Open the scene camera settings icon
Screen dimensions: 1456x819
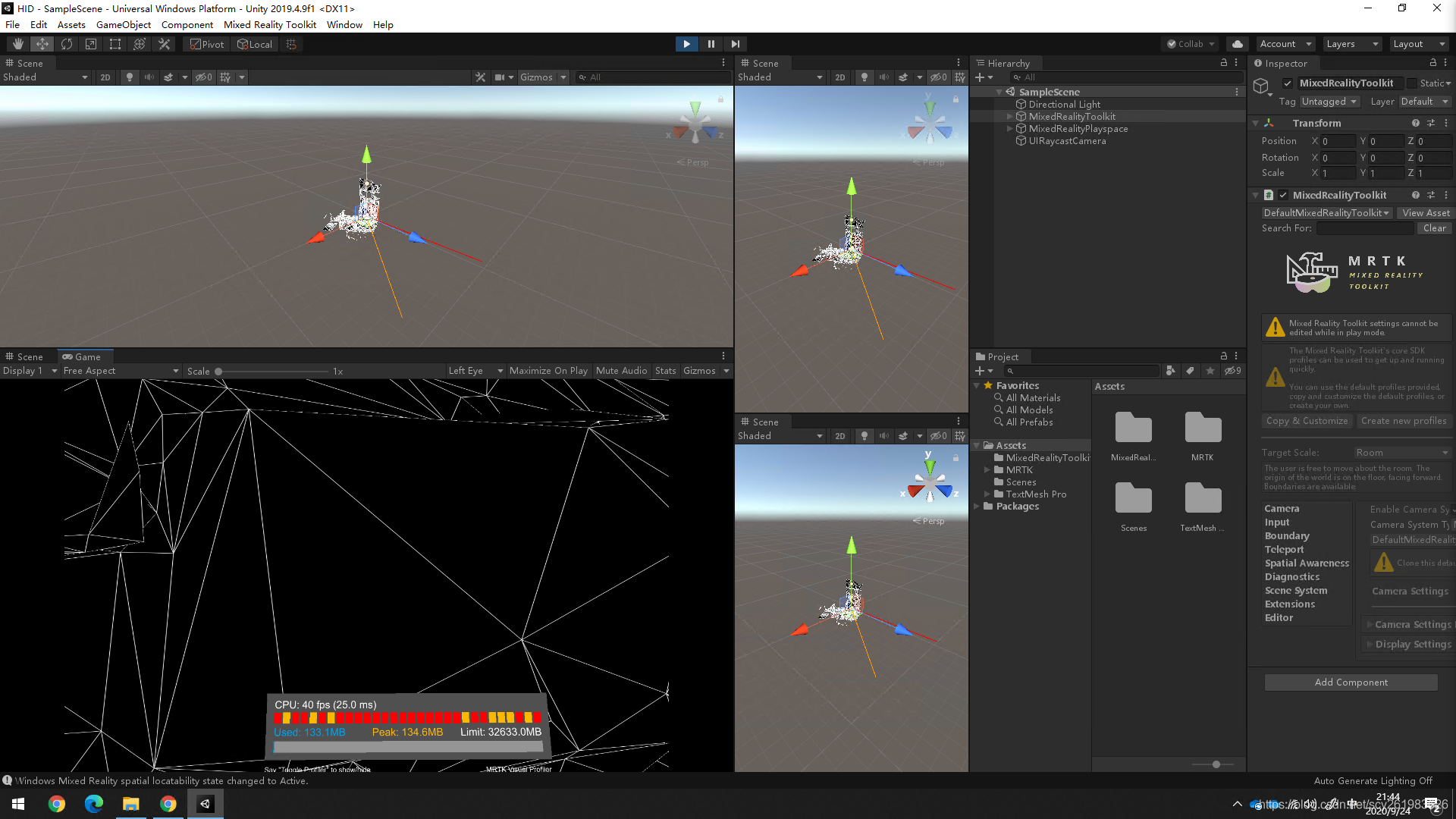[500, 77]
